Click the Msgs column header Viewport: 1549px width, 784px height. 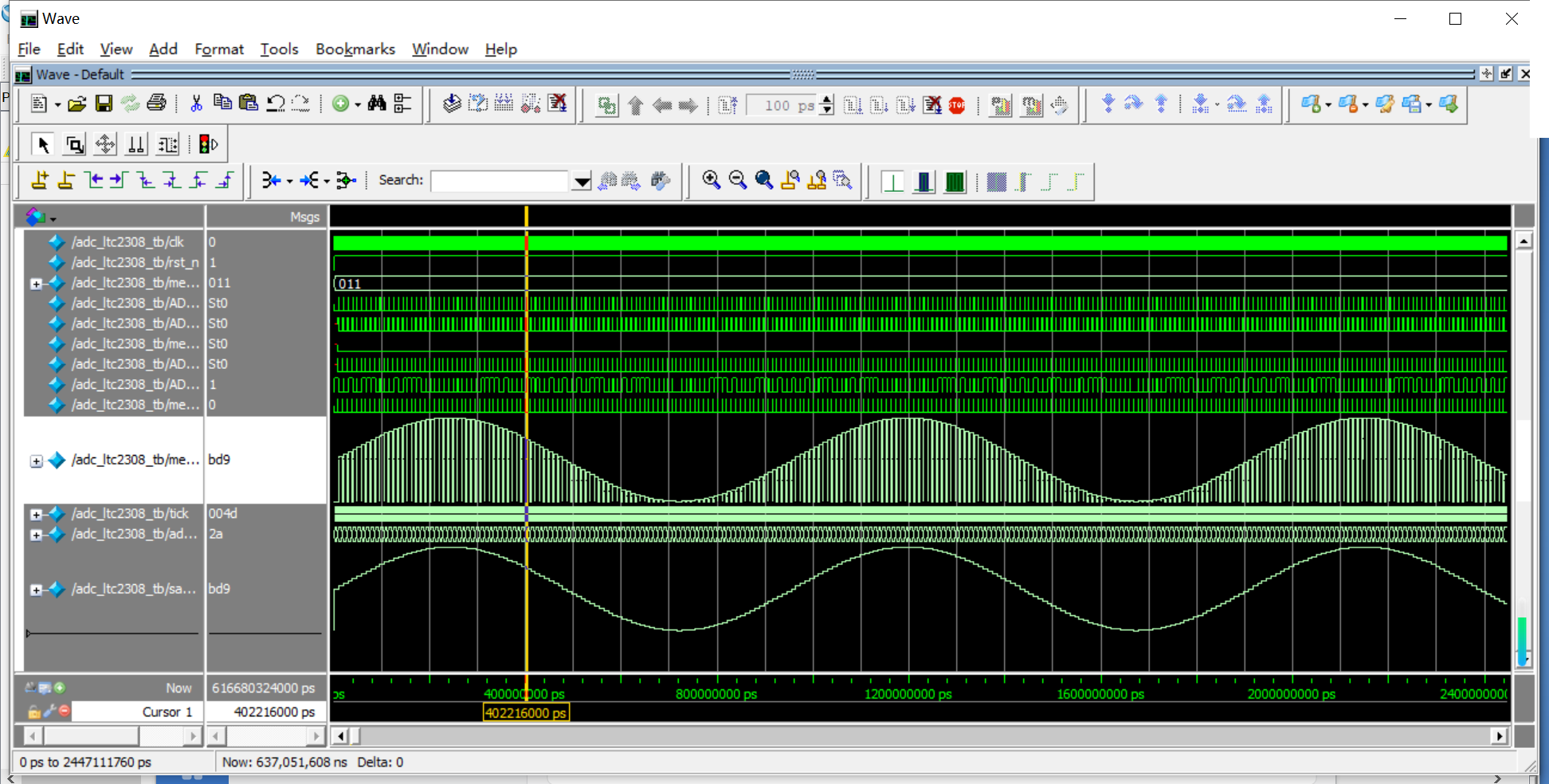pos(304,217)
